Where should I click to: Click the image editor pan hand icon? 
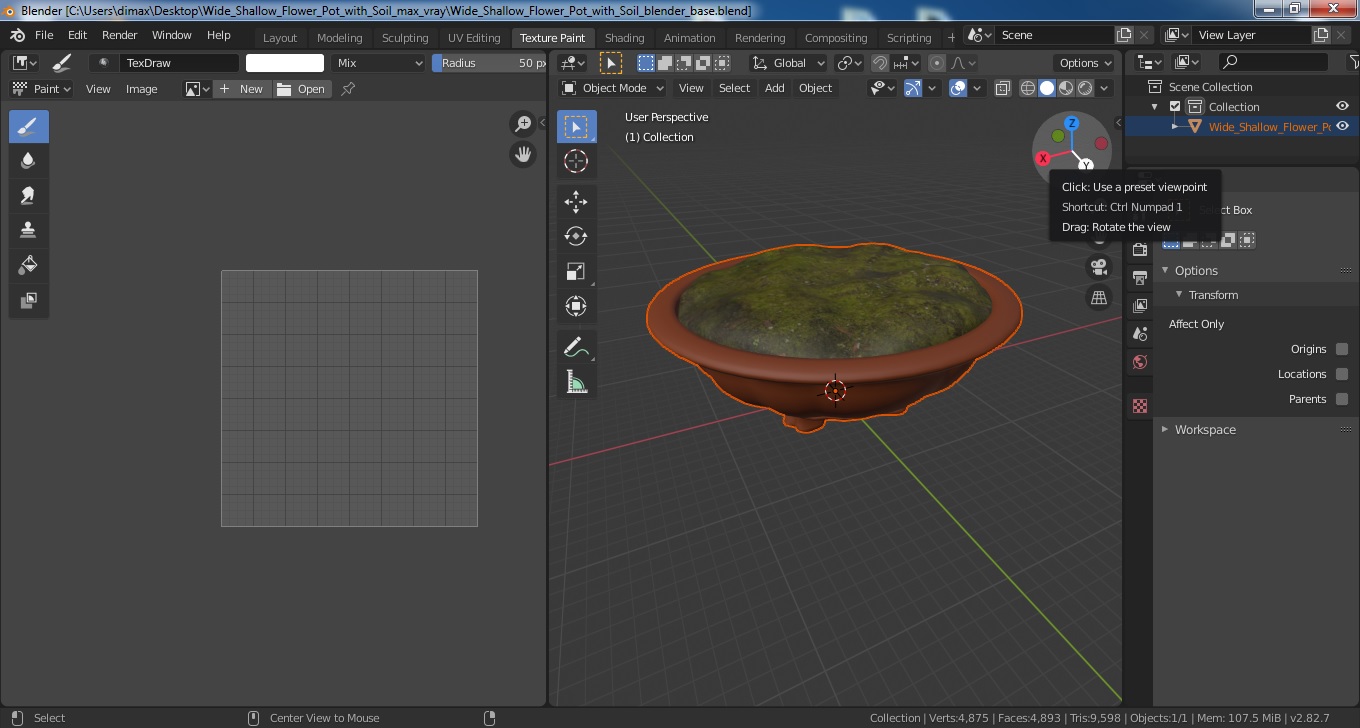[x=523, y=154]
